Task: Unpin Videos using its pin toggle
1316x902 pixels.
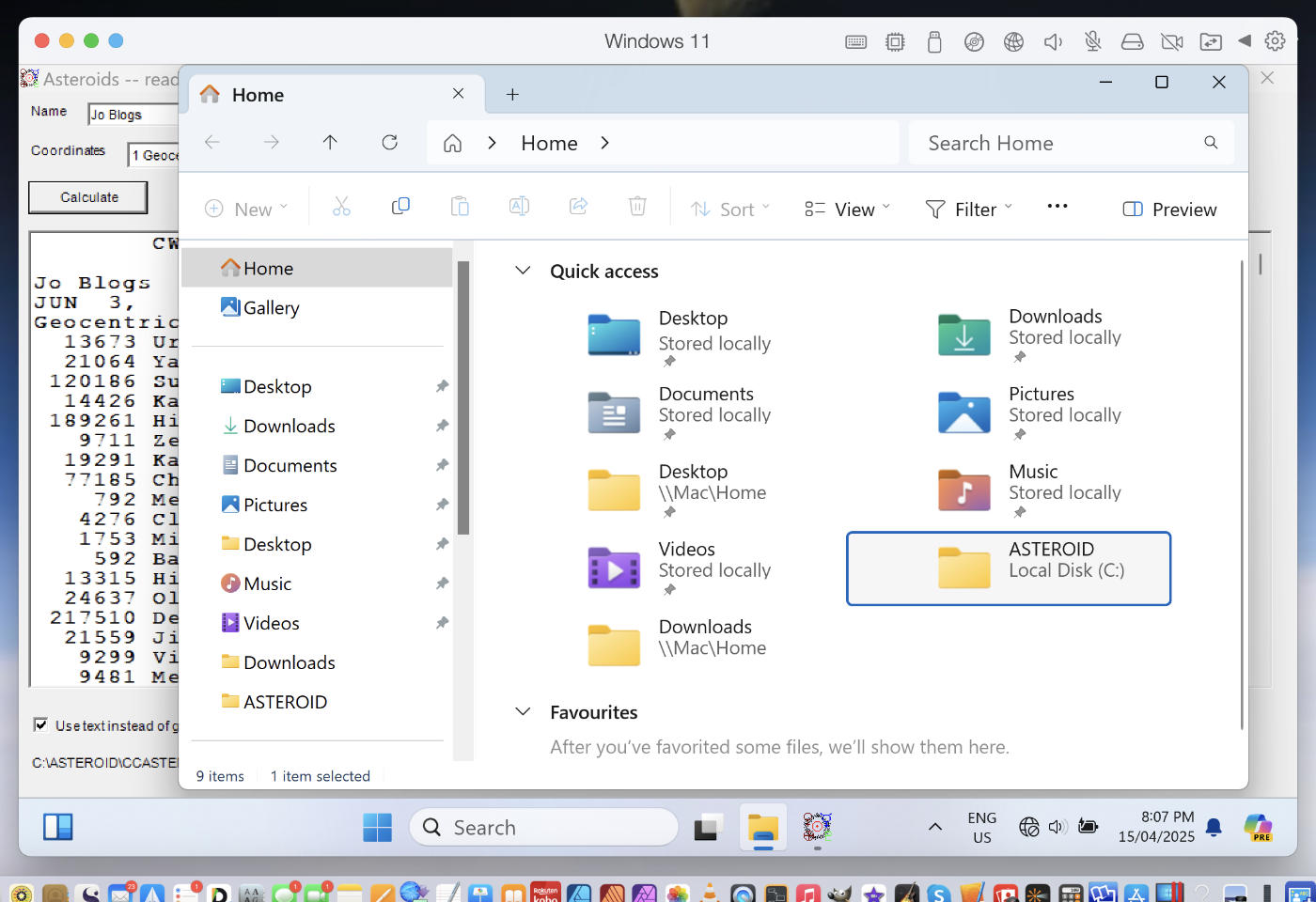Action: [442, 622]
